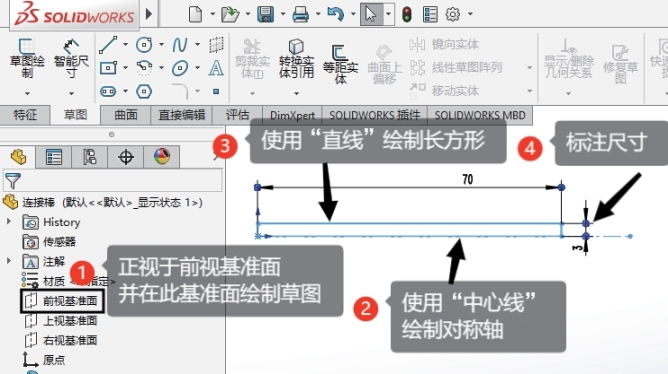The width and height of the screenshot is (668, 374).
Task: Expand the History tree node
Action: click(x=9, y=222)
